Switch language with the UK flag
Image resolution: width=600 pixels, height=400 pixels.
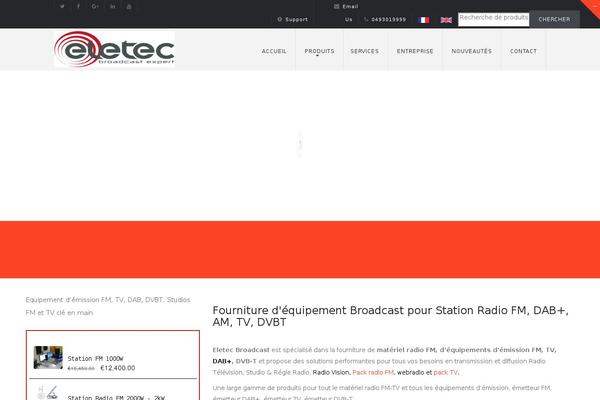pyautogui.click(x=446, y=20)
